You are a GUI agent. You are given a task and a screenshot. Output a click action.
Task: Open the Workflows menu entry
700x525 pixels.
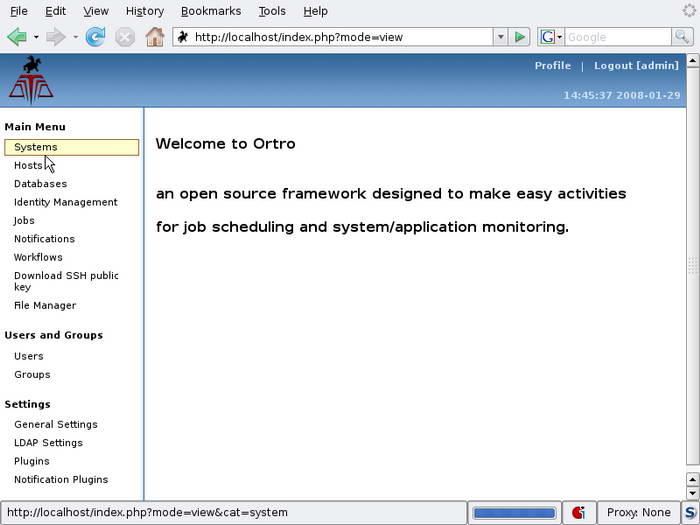38,257
